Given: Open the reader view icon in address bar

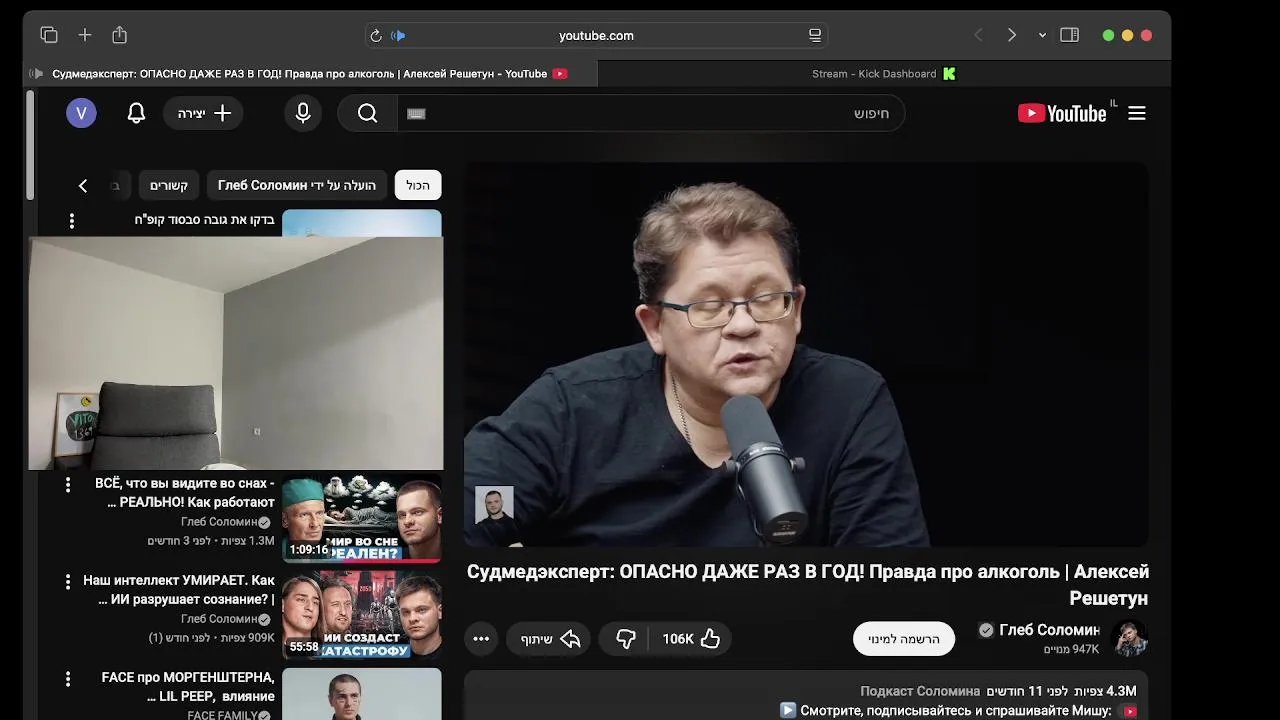Looking at the screenshot, I should click(815, 35).
